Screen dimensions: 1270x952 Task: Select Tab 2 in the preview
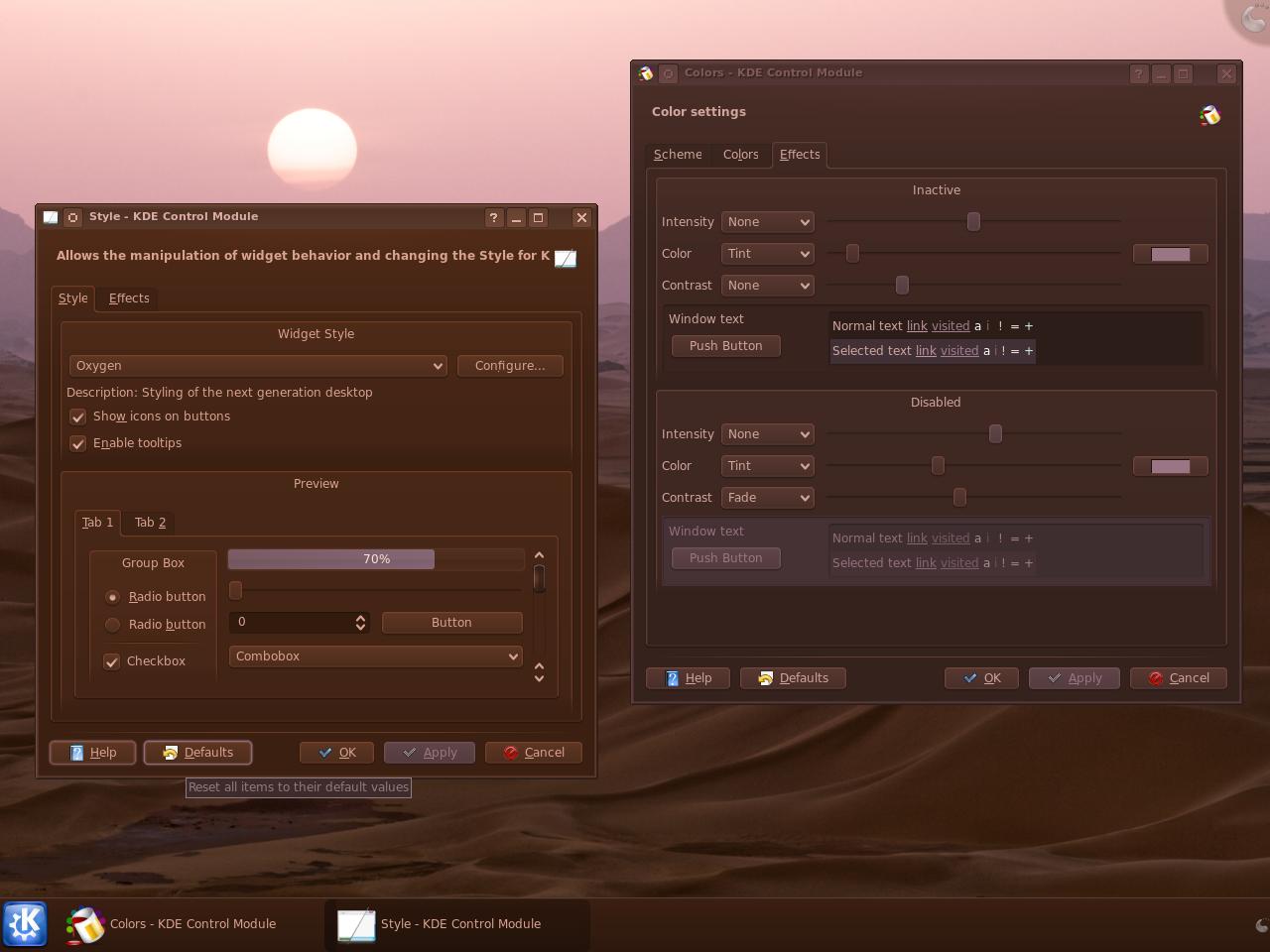point(150,523)
